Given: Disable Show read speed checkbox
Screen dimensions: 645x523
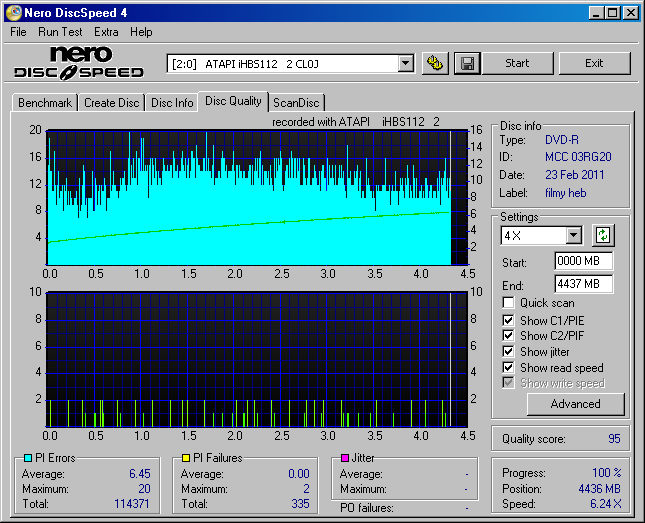Looking at the screenshot, I should 508,367.
